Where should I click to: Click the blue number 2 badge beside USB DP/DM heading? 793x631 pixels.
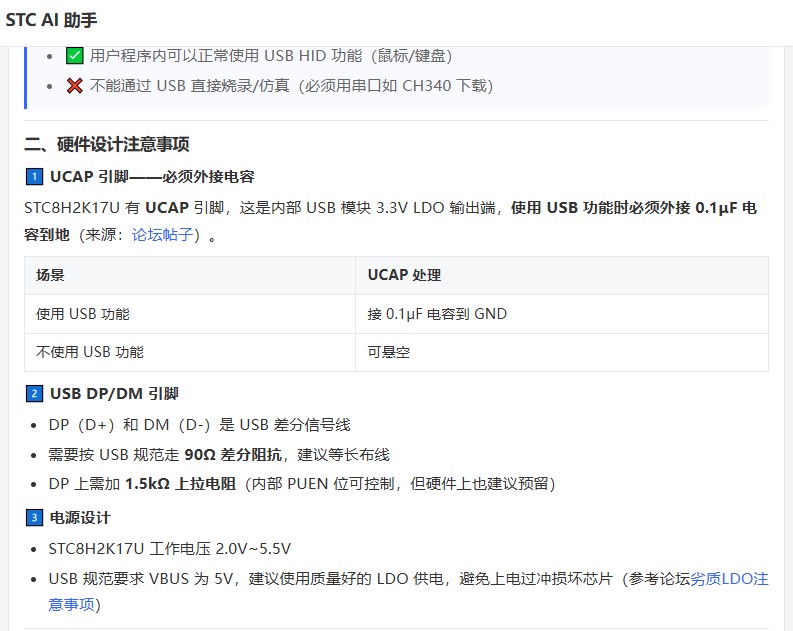coord(34,393)
